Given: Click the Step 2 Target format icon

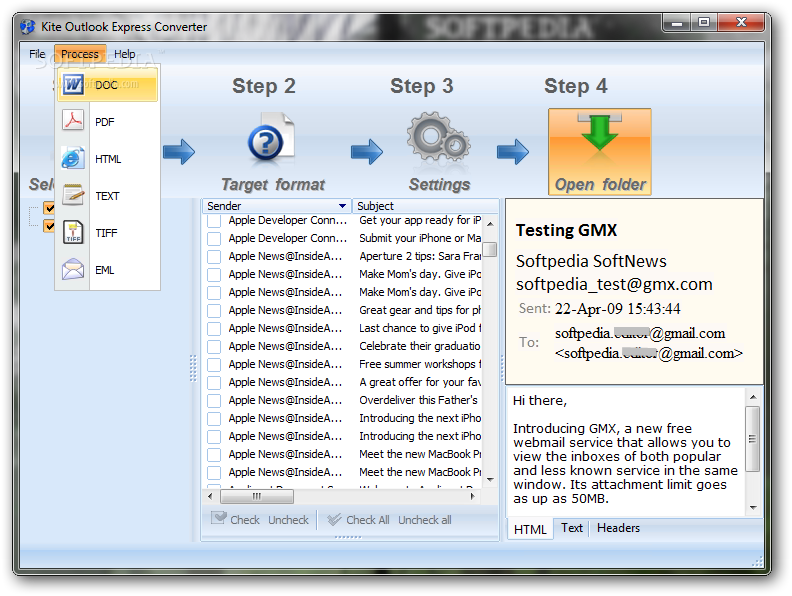Looking at the screenshot, I should (271, 137).
